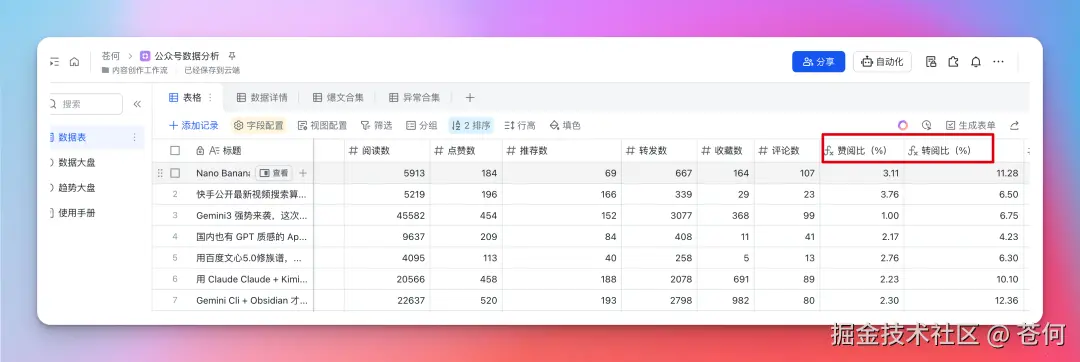Add a new view with plus icon
The width and height of the screenshot is (1080, 362).
470,98
